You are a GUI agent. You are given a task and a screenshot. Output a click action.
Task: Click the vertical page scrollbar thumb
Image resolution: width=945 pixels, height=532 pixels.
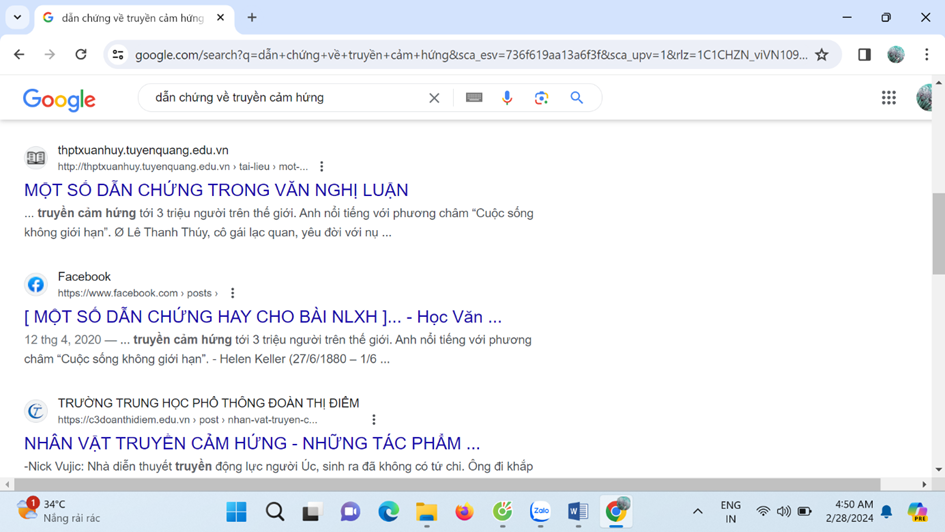coord(938,233)
